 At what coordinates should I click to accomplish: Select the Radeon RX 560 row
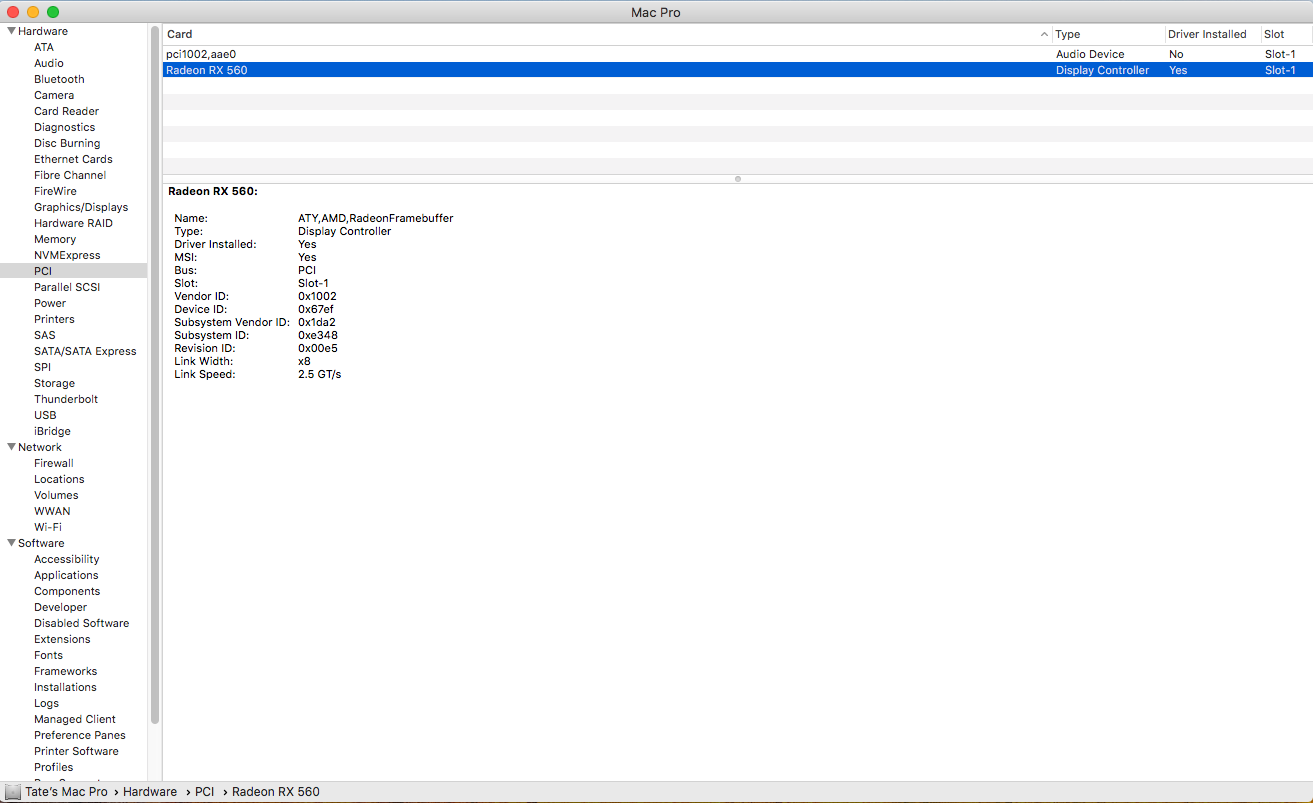tap(738, 70)
